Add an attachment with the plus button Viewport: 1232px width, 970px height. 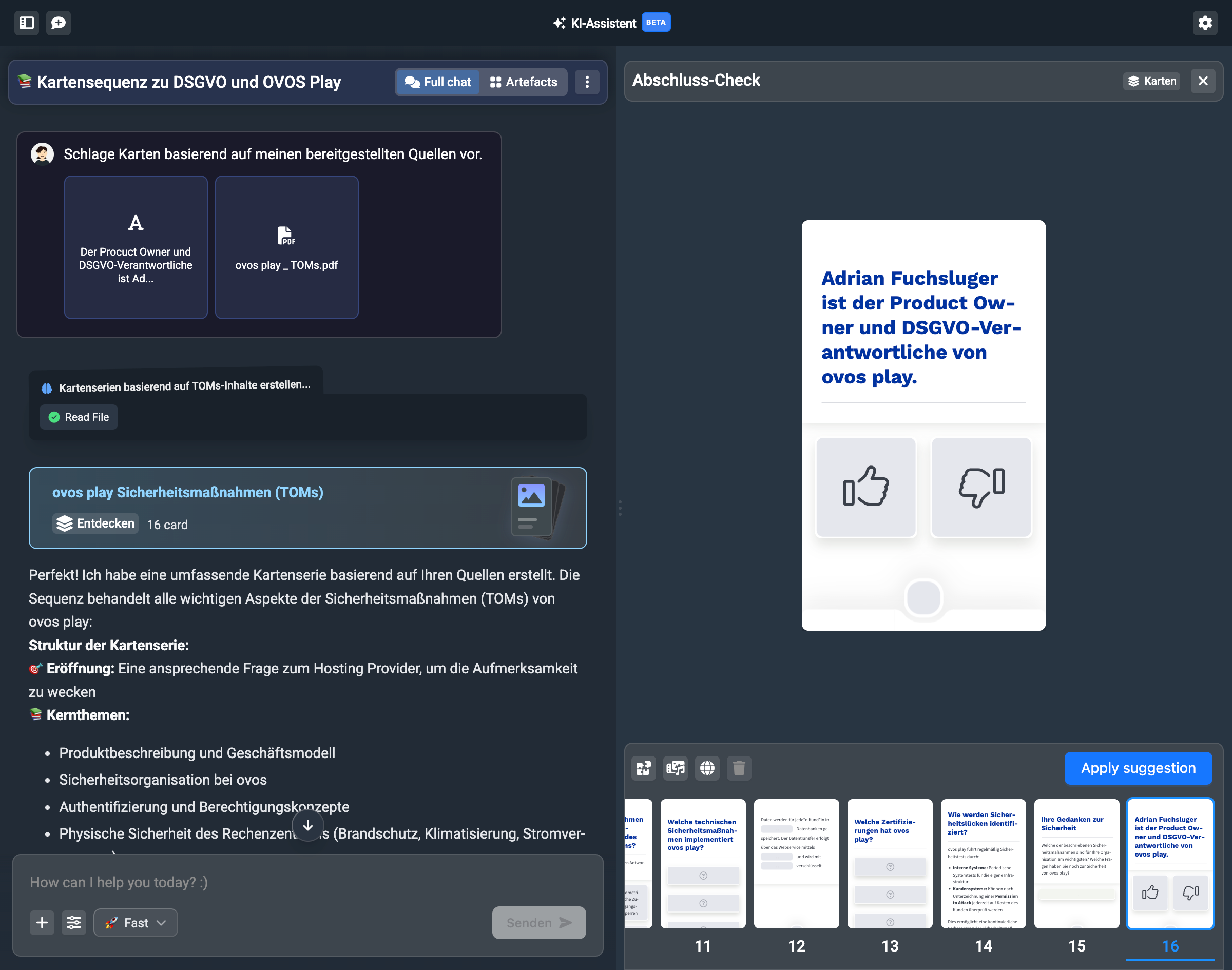[42, 922]
